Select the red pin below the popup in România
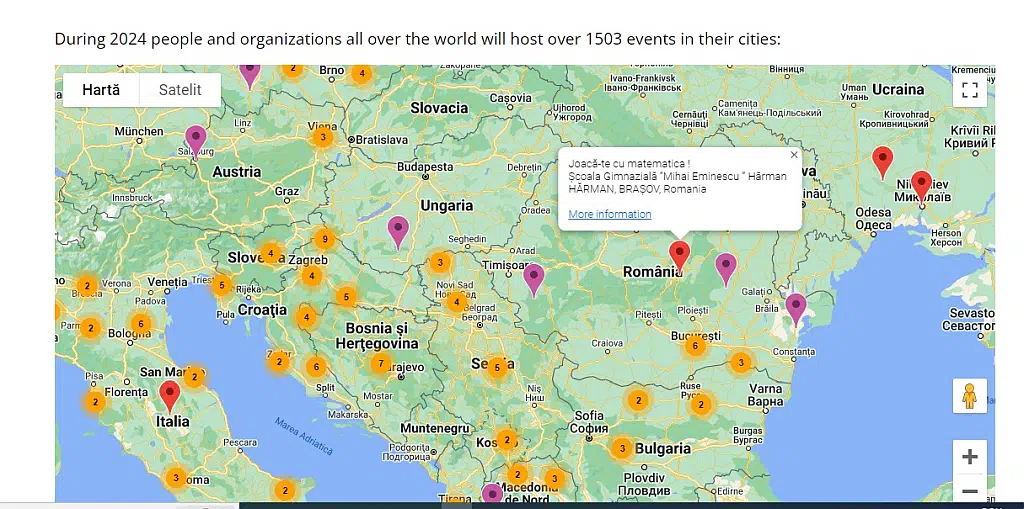This screenshot has height=509, width=1024. (x=679, y=256)
